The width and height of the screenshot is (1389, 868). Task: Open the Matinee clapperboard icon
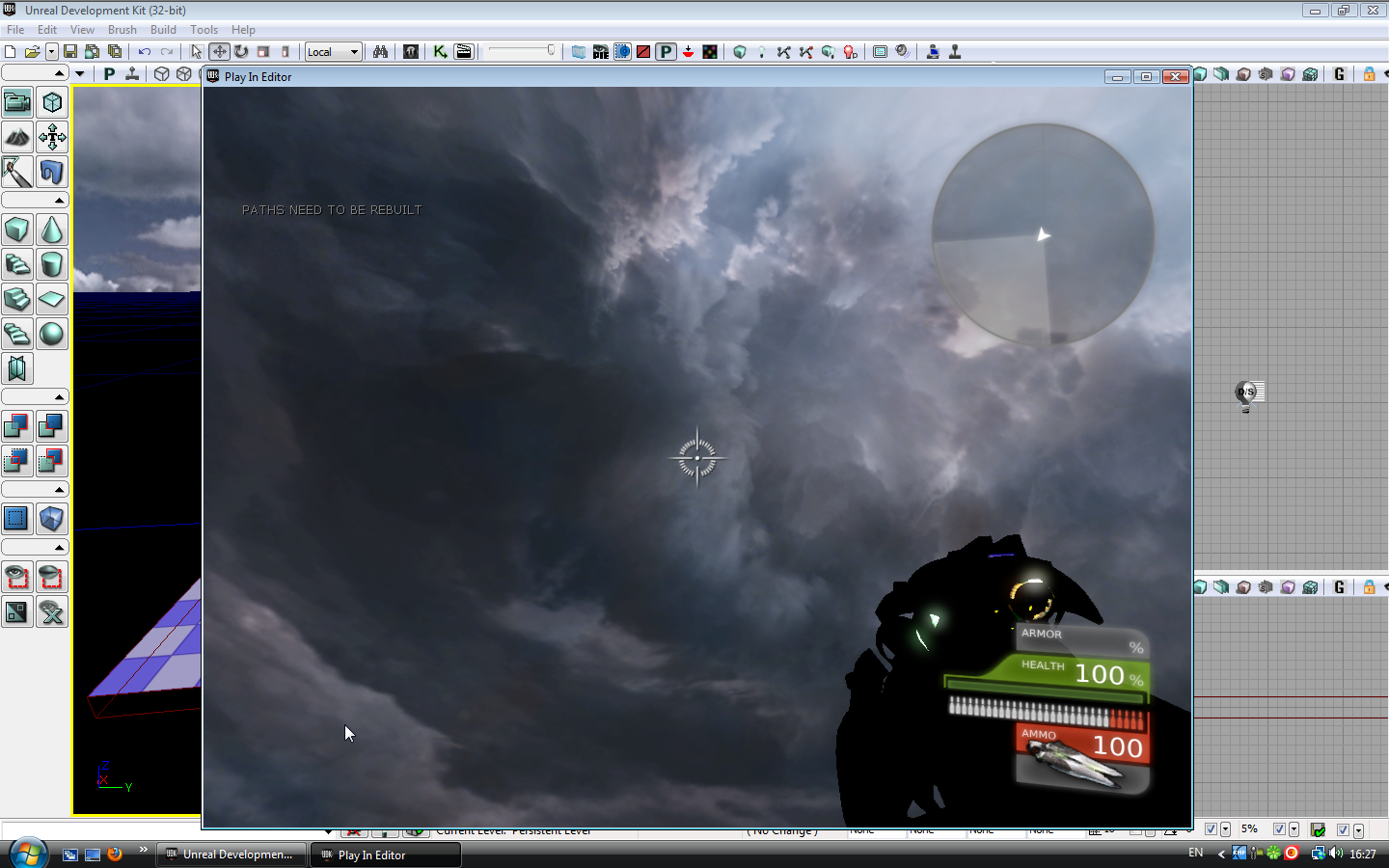[x=464, y=52]
